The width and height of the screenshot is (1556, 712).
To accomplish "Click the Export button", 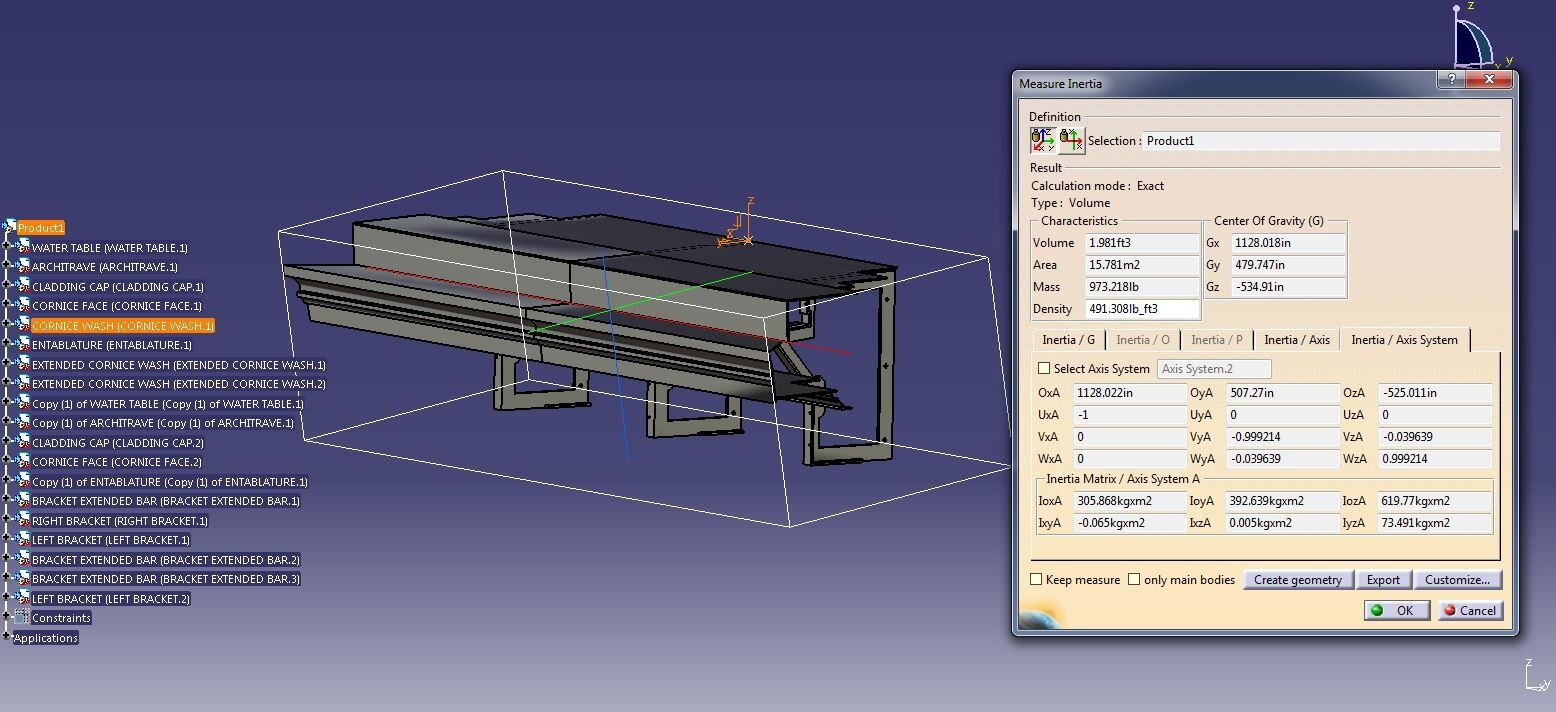I will [x=1383, y=580].
